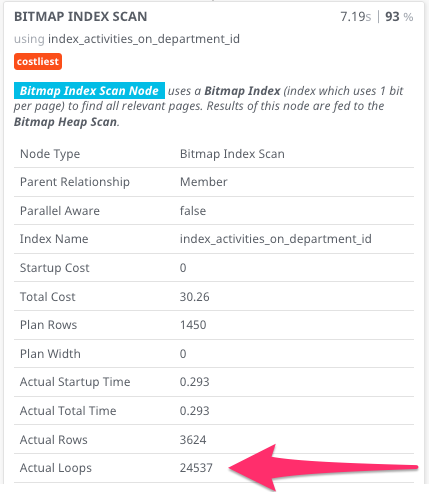
Task: Click the Parallel Aware false value
Action: click(x=193, y=211)
